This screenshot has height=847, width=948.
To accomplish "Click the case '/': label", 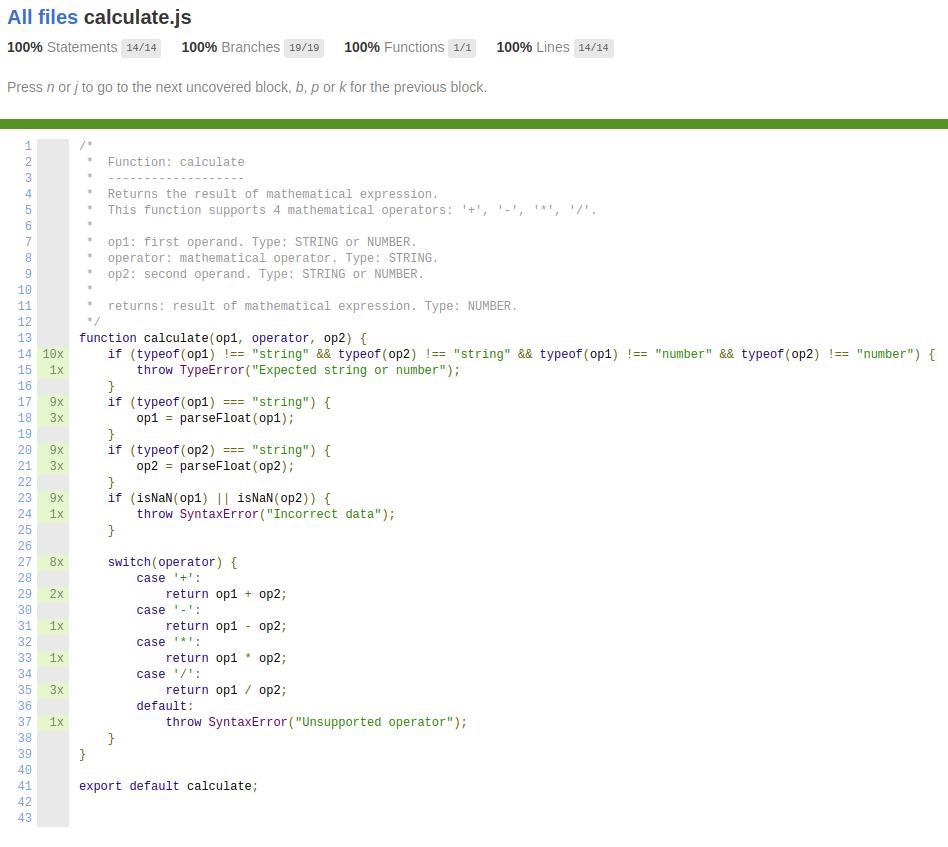I will pyautogui.click(x=169, y=674).
